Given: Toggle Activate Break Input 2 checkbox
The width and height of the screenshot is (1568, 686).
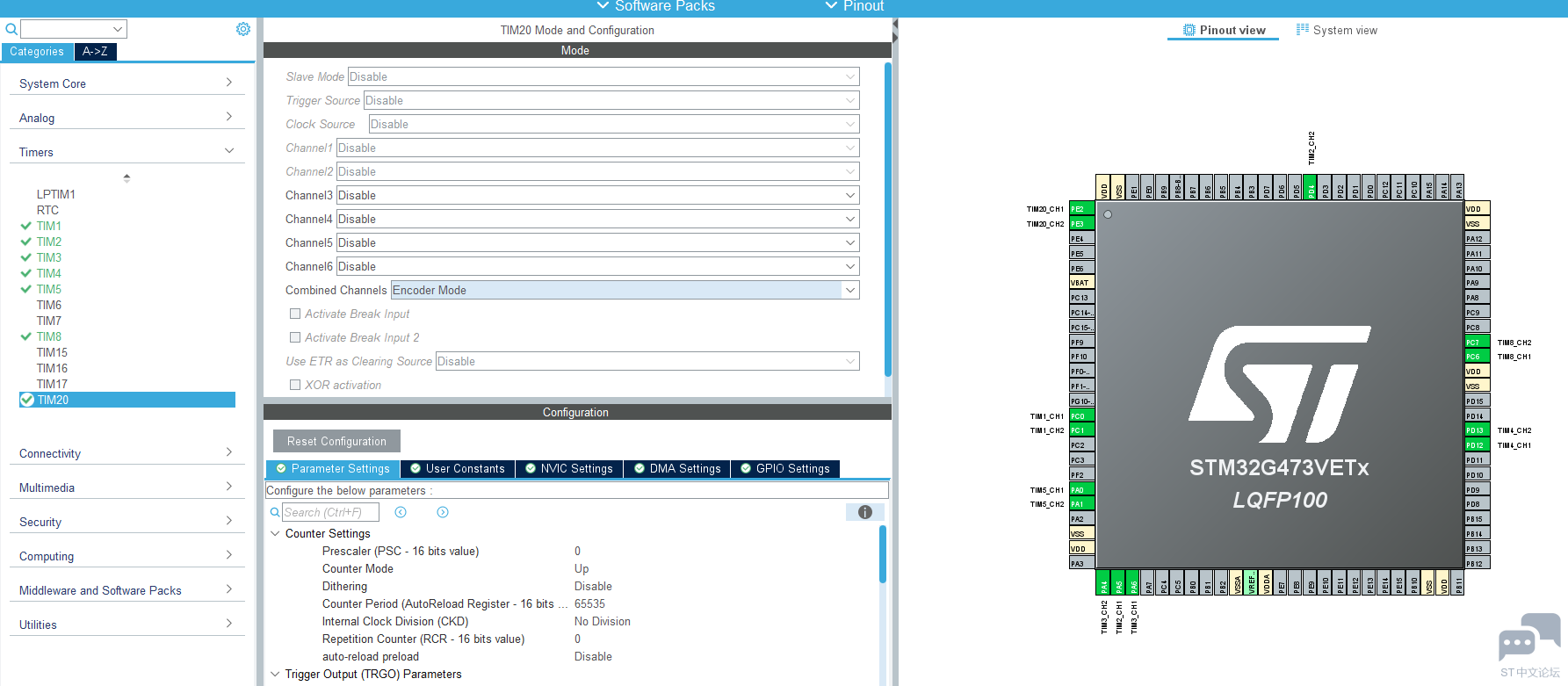Looking at the screenshot, I should click(295, 337).
